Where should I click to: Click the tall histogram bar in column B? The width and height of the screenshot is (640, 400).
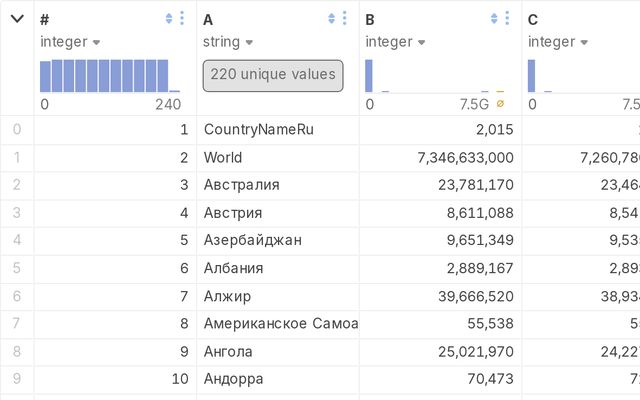pos(369,76)
